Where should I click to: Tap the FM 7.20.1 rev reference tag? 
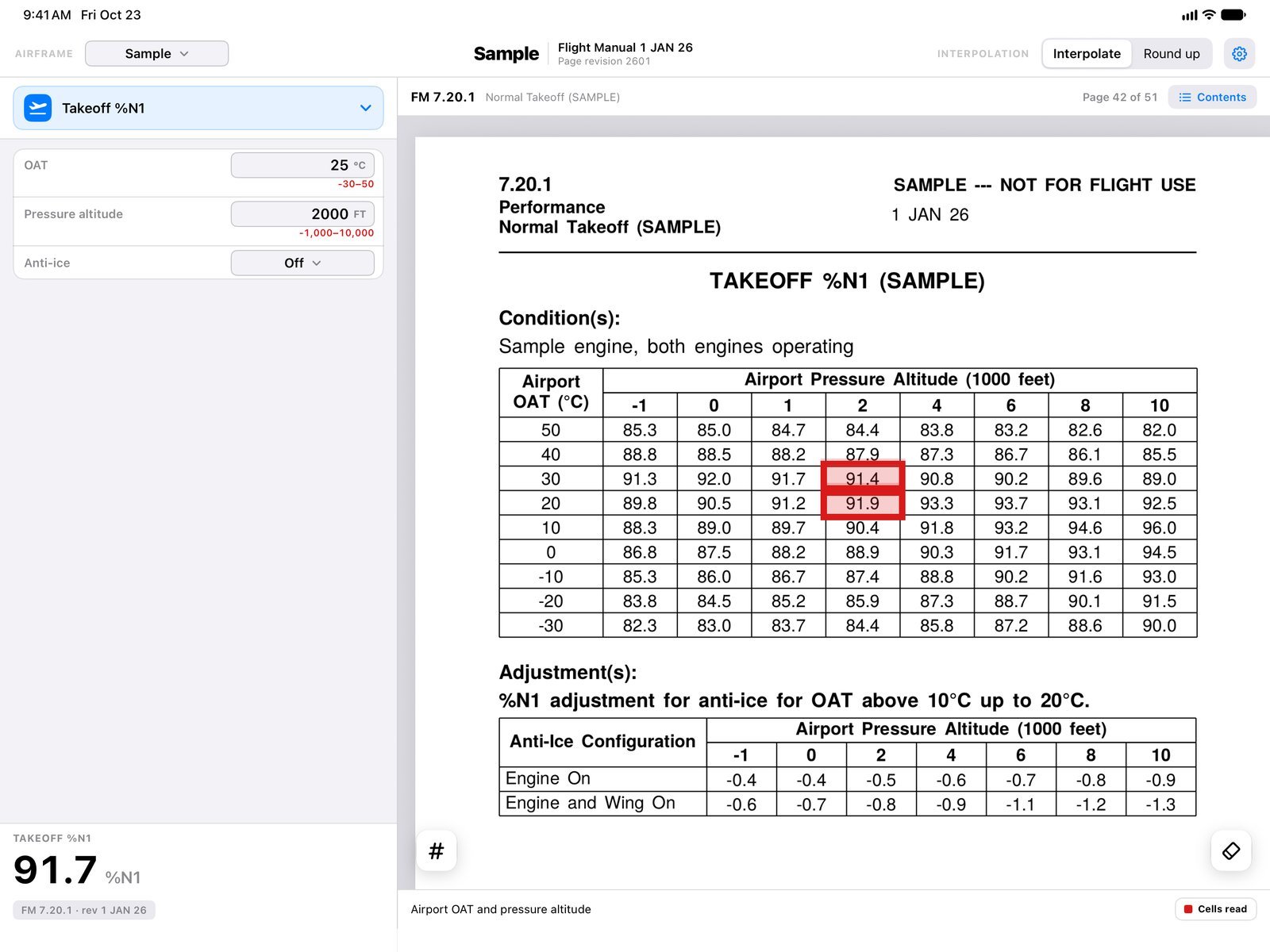point(84,910)
